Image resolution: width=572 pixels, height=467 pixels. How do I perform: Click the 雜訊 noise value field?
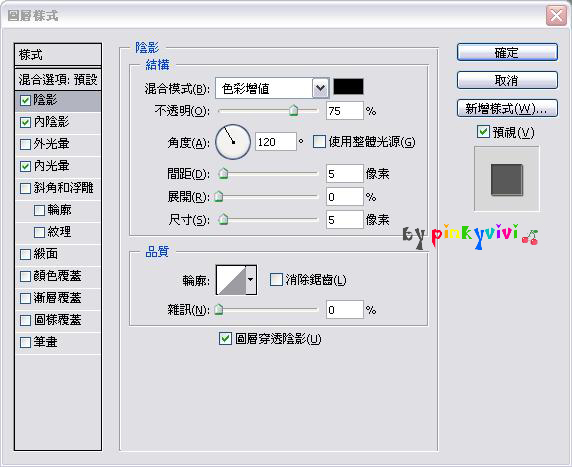point(345,310)
